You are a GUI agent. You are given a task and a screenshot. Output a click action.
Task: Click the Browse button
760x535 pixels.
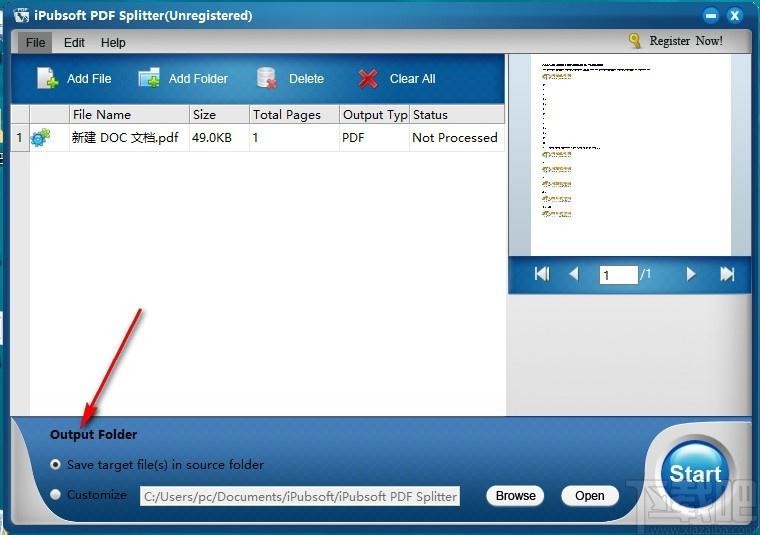click(515, 496)
